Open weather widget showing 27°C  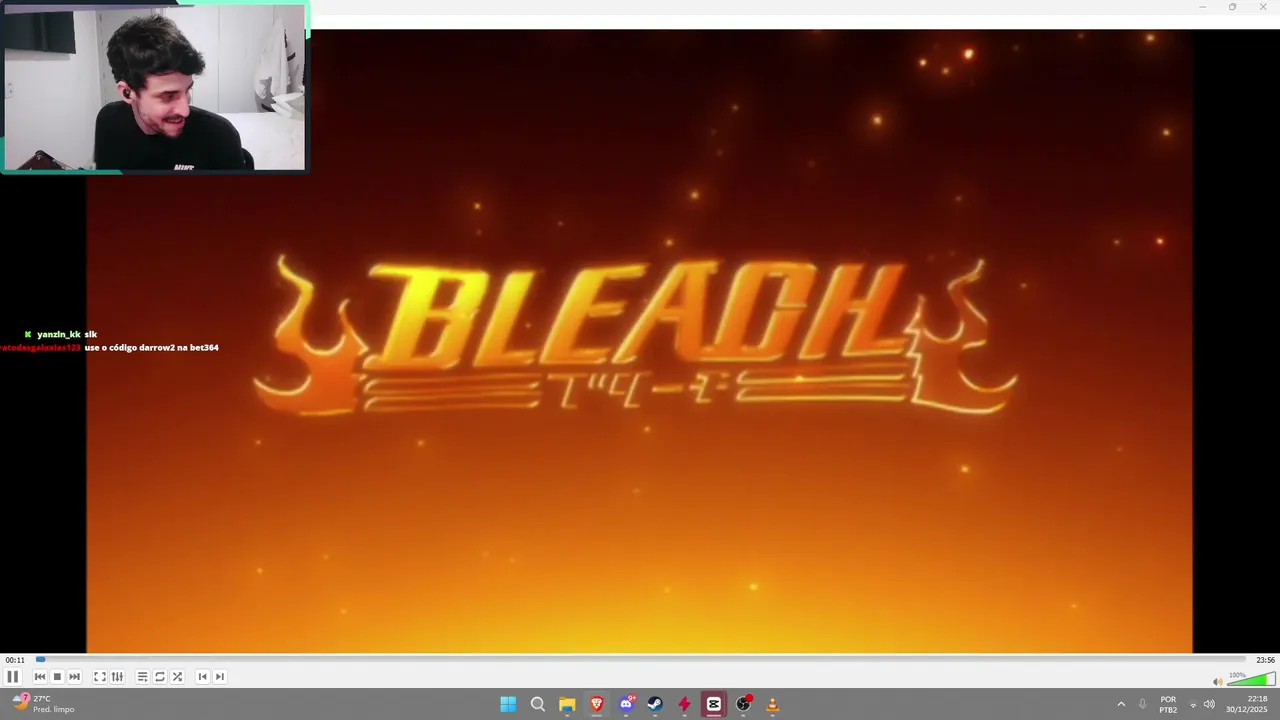pyautogui.click(x=43, y=704)
